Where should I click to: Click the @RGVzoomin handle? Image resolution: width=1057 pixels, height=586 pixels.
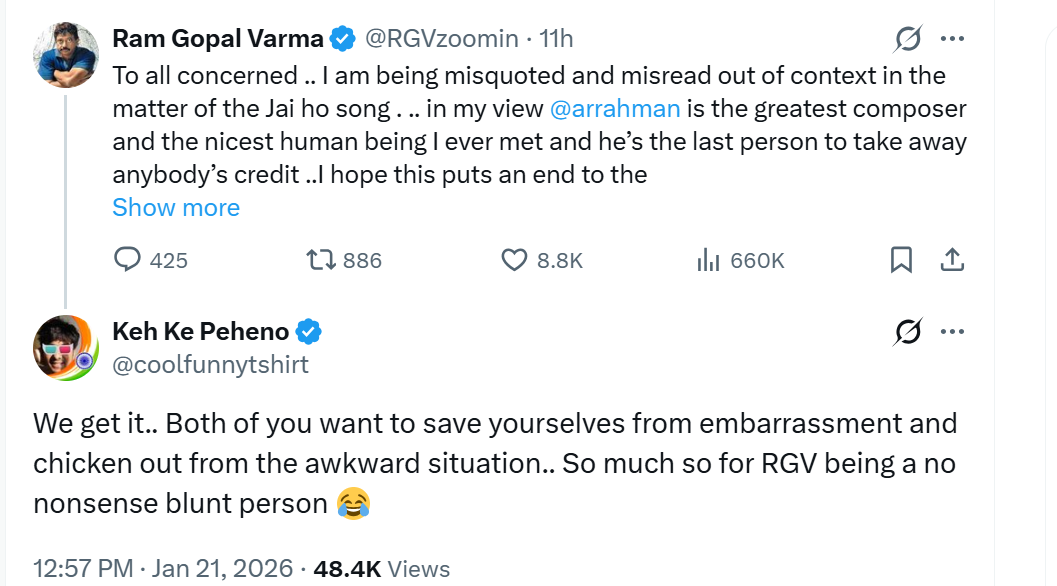tap(441, 39)
